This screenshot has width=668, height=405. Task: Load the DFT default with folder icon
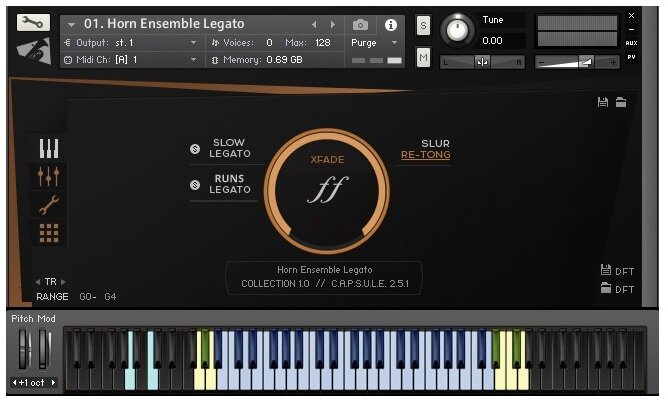tap(605, 288)
